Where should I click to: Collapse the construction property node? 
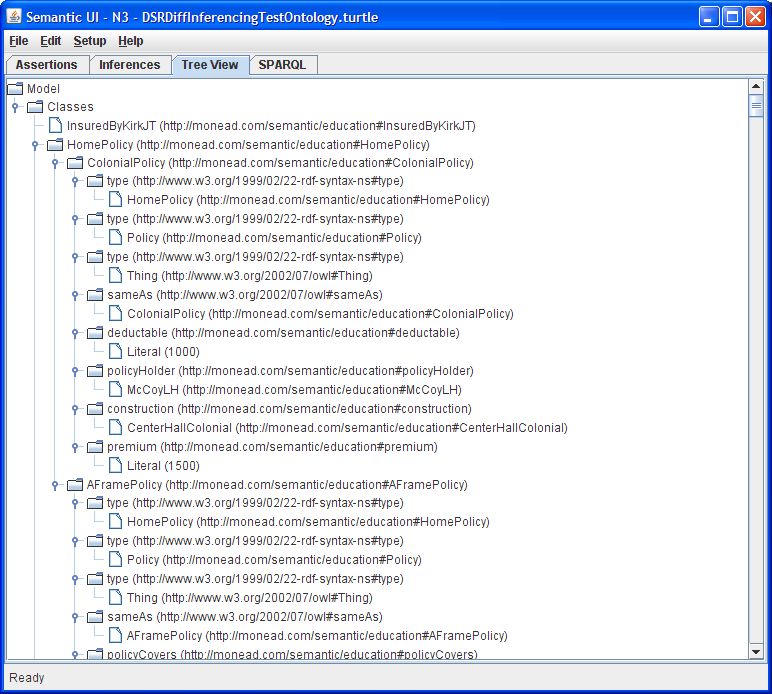[x=75, y=409]
